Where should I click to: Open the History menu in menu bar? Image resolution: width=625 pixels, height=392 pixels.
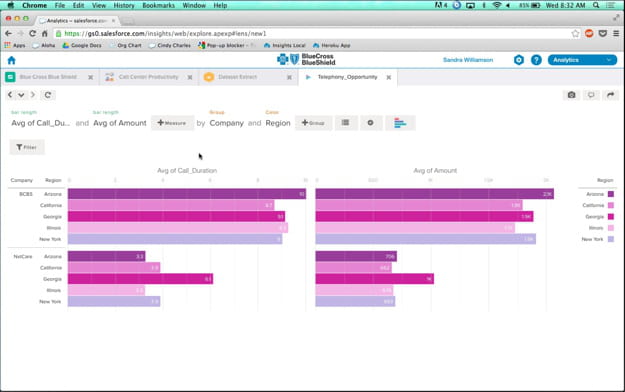pyautogui.click(x=124, y=6)
